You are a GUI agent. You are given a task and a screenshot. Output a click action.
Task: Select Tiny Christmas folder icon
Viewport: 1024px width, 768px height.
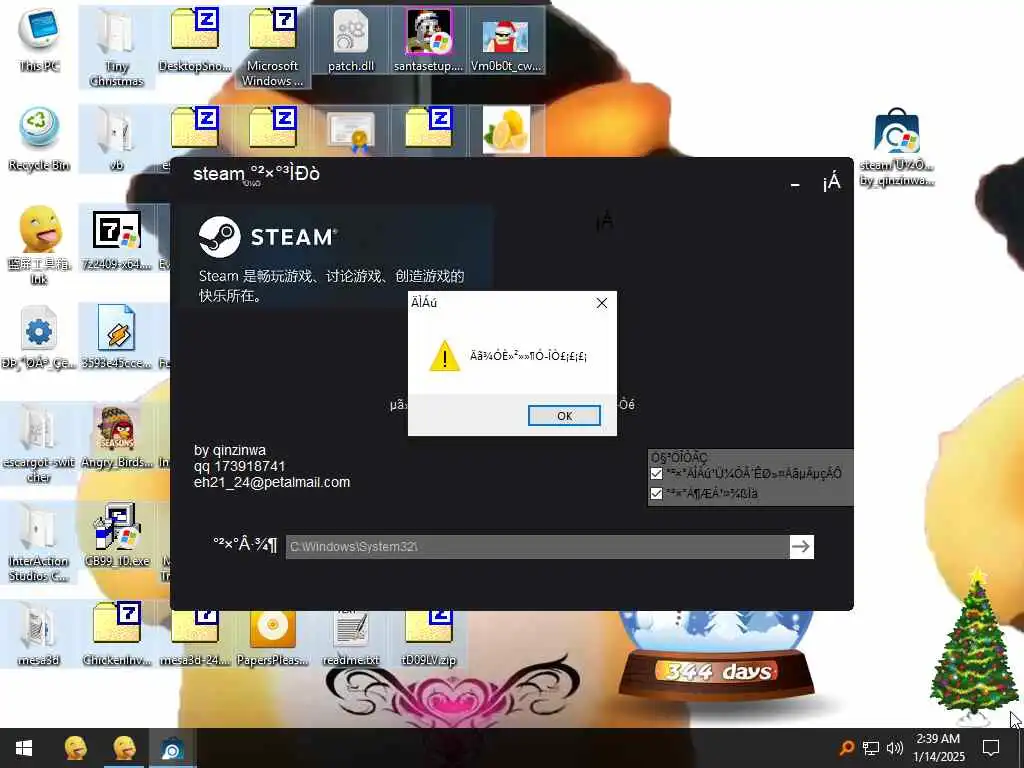click(116, 47)
